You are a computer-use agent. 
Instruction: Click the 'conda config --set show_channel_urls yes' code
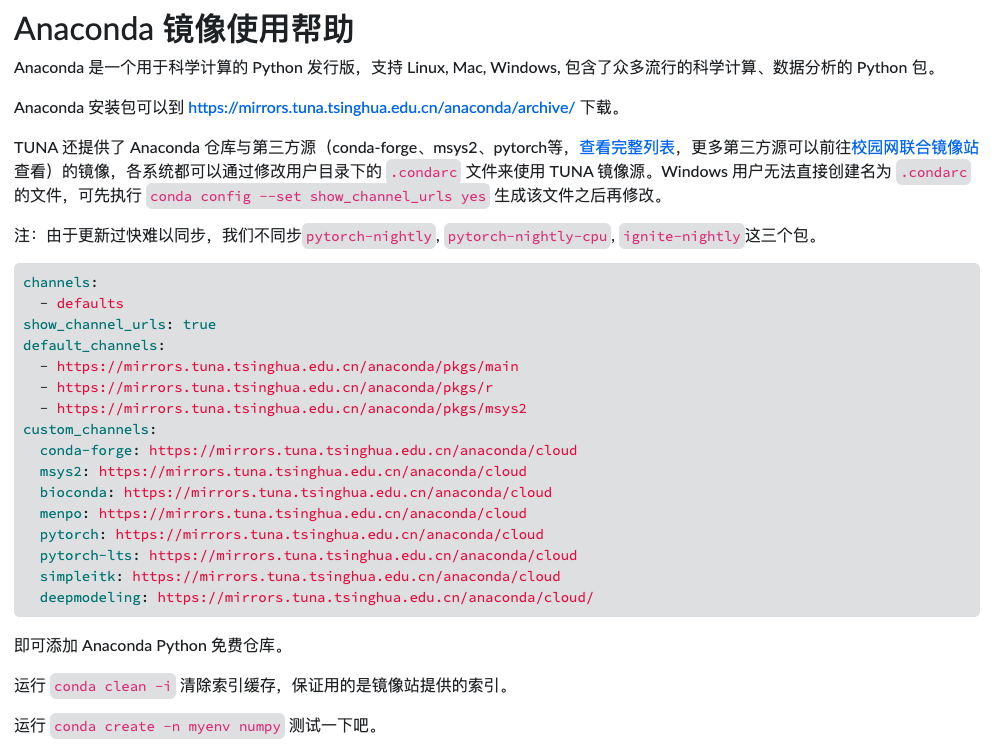click(x=318, y=196)
